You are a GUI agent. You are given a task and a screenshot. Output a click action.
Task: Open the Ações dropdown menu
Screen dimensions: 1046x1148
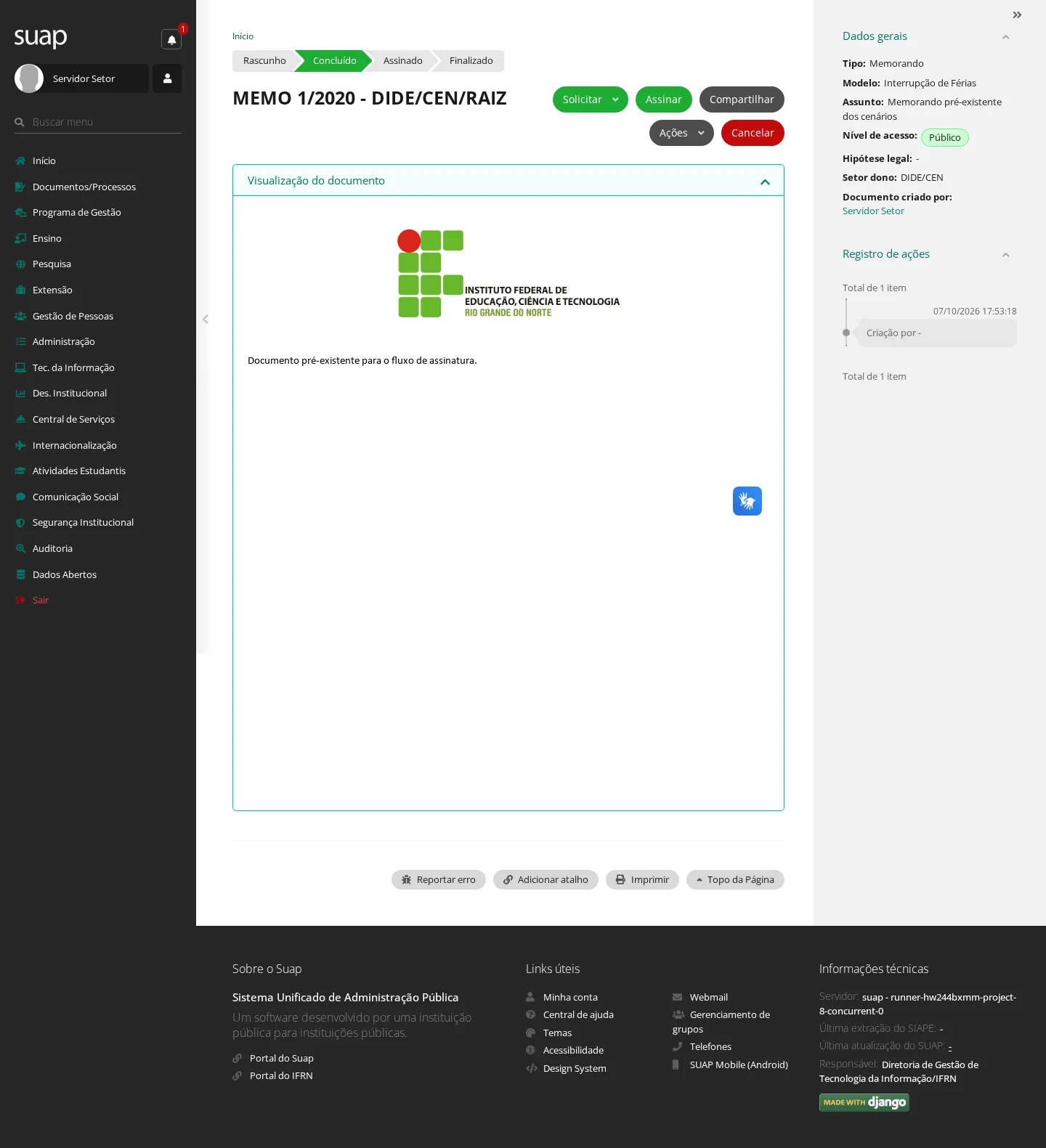point(681,133)
